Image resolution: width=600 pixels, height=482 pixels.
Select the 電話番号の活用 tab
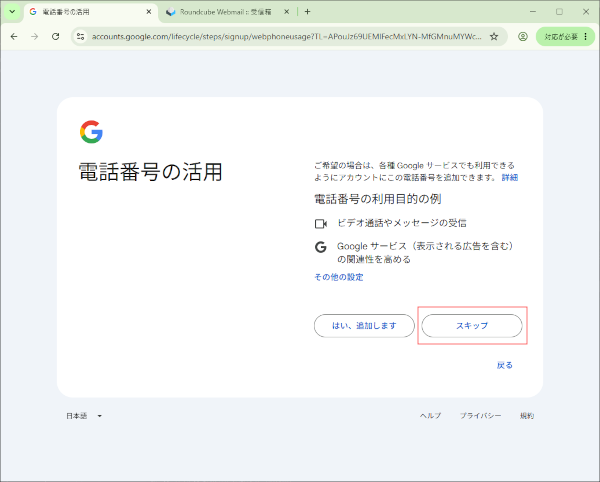[90, 12]
